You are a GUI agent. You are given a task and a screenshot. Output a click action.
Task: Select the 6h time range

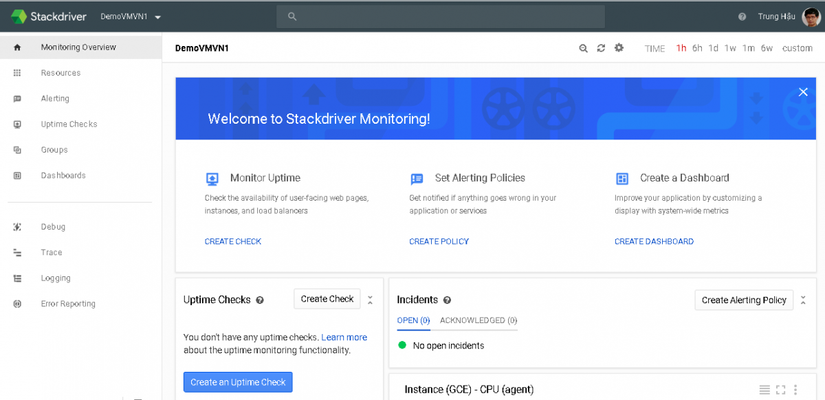click(x=697, y=48)
